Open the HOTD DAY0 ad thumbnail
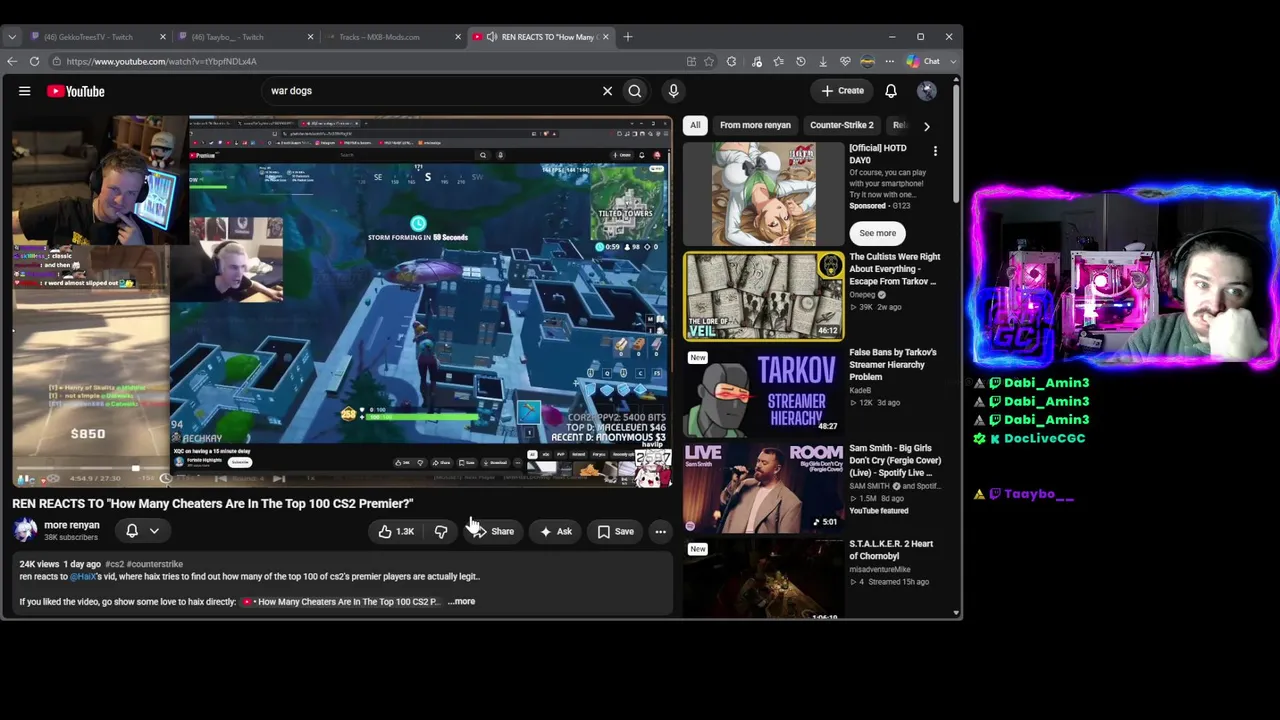This screenshot has width=1280, height=720. tap(764, 193)
